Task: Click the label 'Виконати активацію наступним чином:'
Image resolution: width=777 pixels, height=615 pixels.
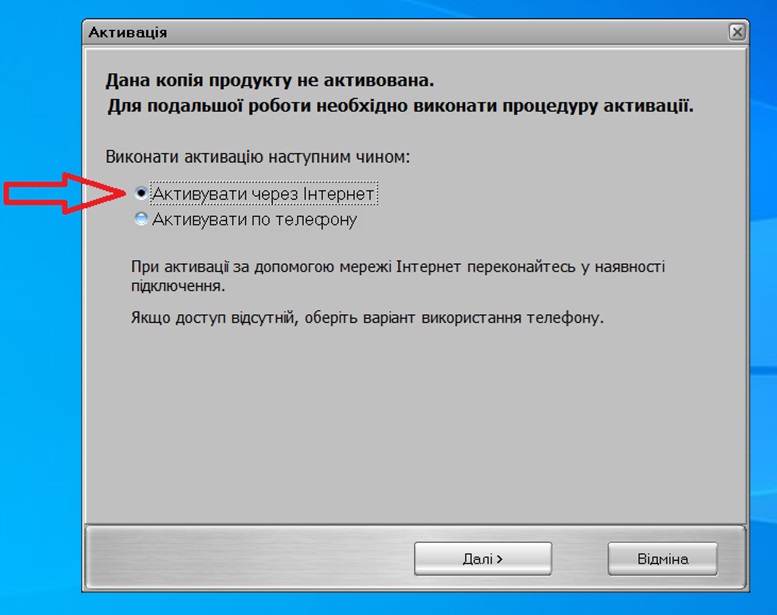Action: [258, 157]
